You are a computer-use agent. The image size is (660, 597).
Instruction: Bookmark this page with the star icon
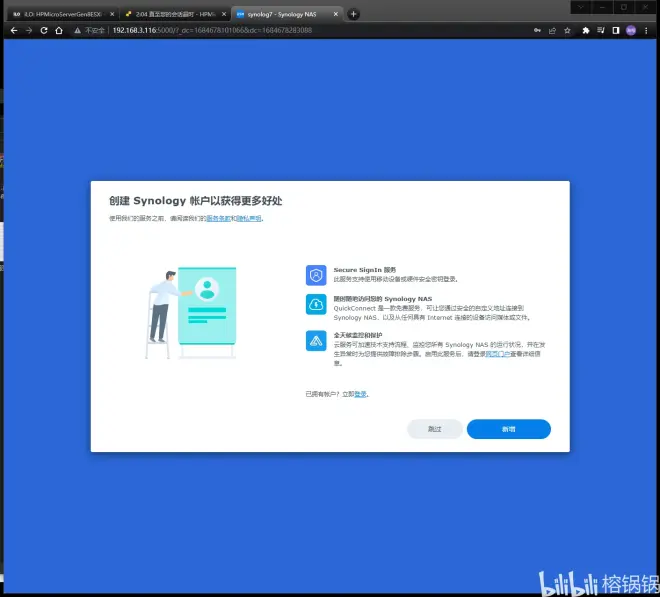pyautogui.click(x=567, y=30)
